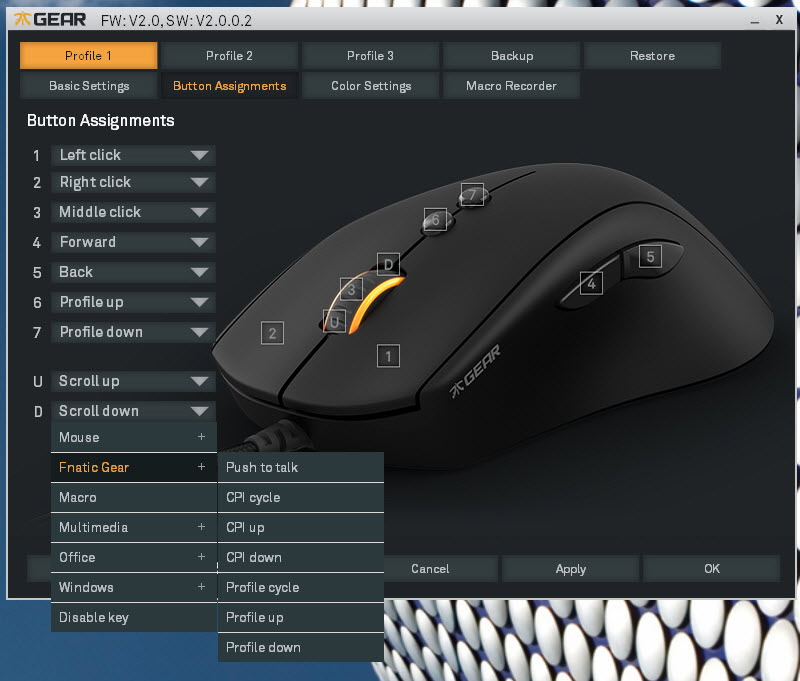Click the OK button

tap(712, 569)
